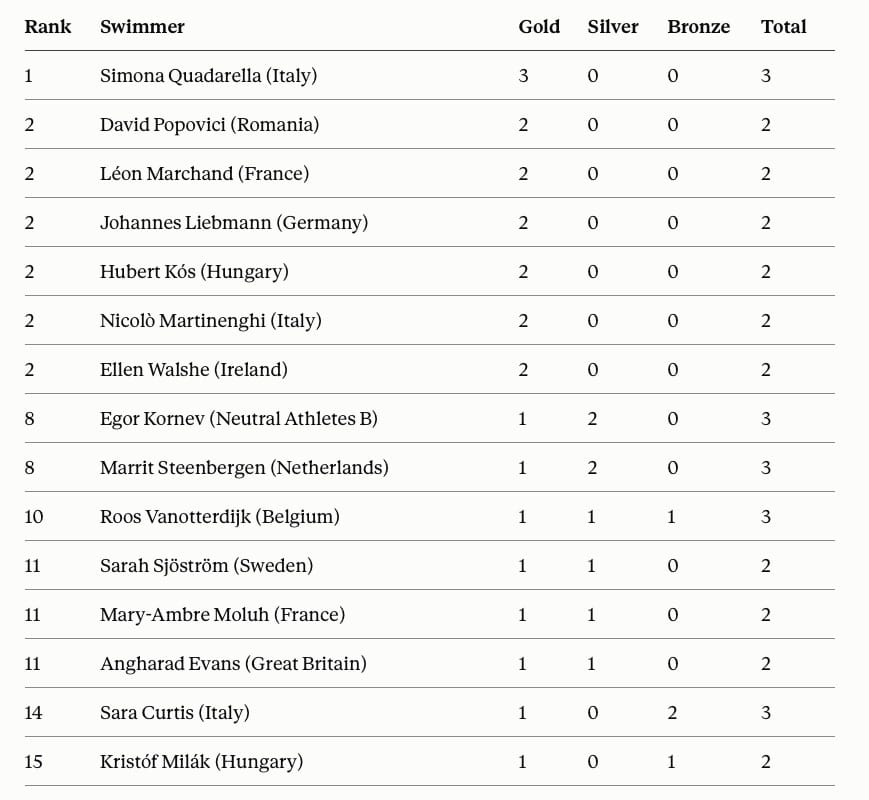Click the Gold column header
The image size is (869, 800).
tap(539, 27)
